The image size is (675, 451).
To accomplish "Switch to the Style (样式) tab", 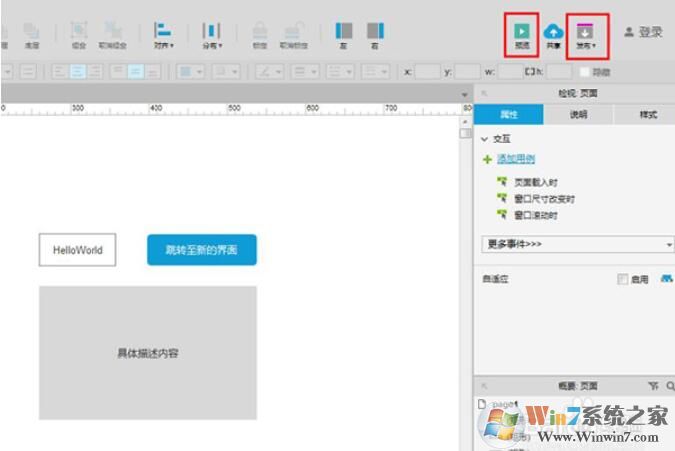I will 648,115.
